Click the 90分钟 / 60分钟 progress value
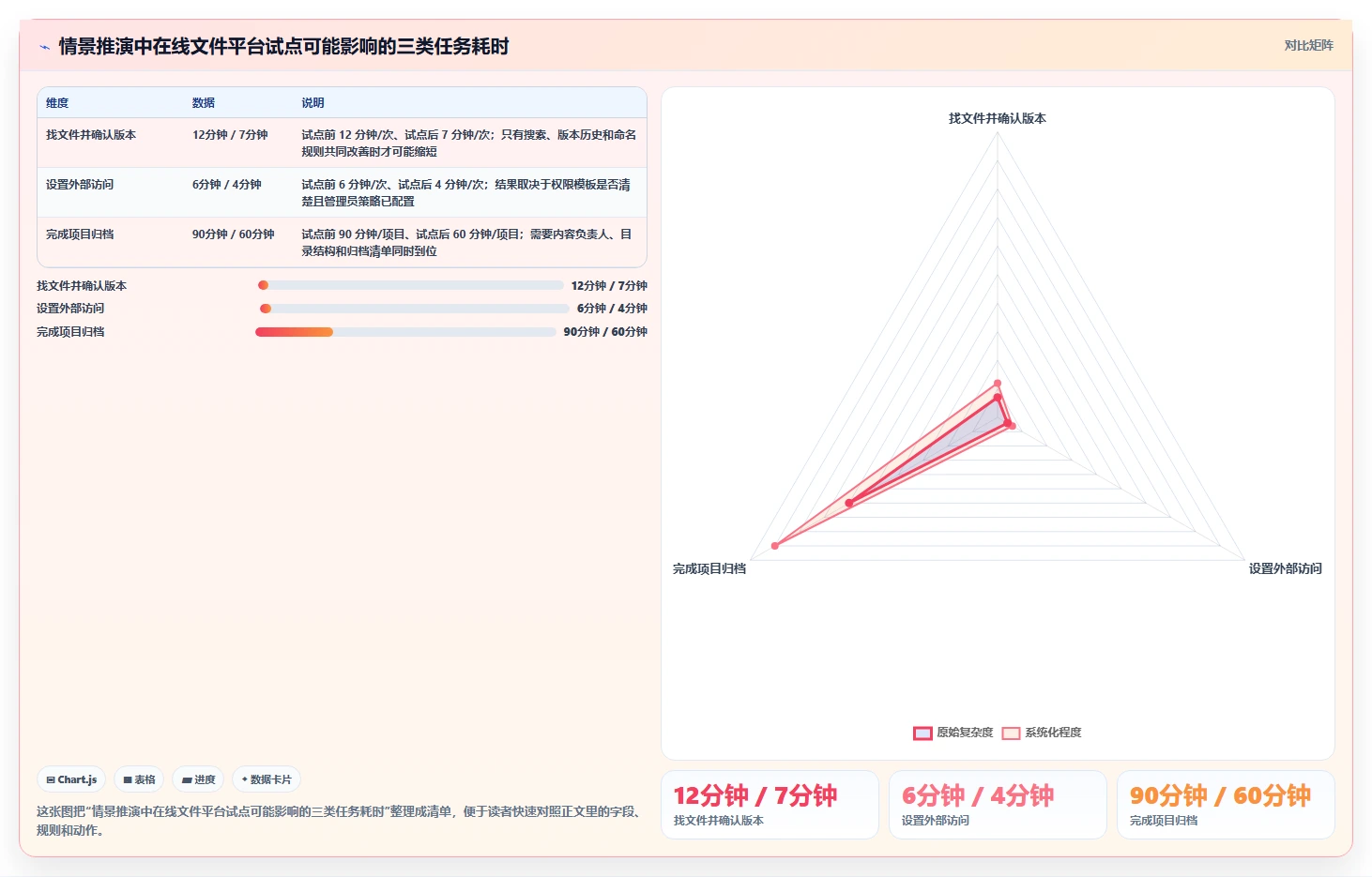Image resolution: width=1372 pixels, height=877 pixels. coord(605,332)
